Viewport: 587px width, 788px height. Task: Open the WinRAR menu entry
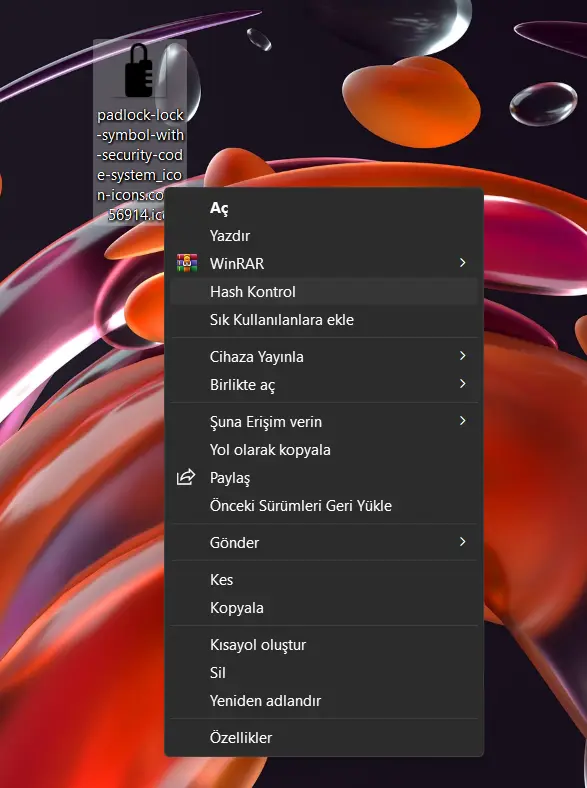tap(324, 263)
